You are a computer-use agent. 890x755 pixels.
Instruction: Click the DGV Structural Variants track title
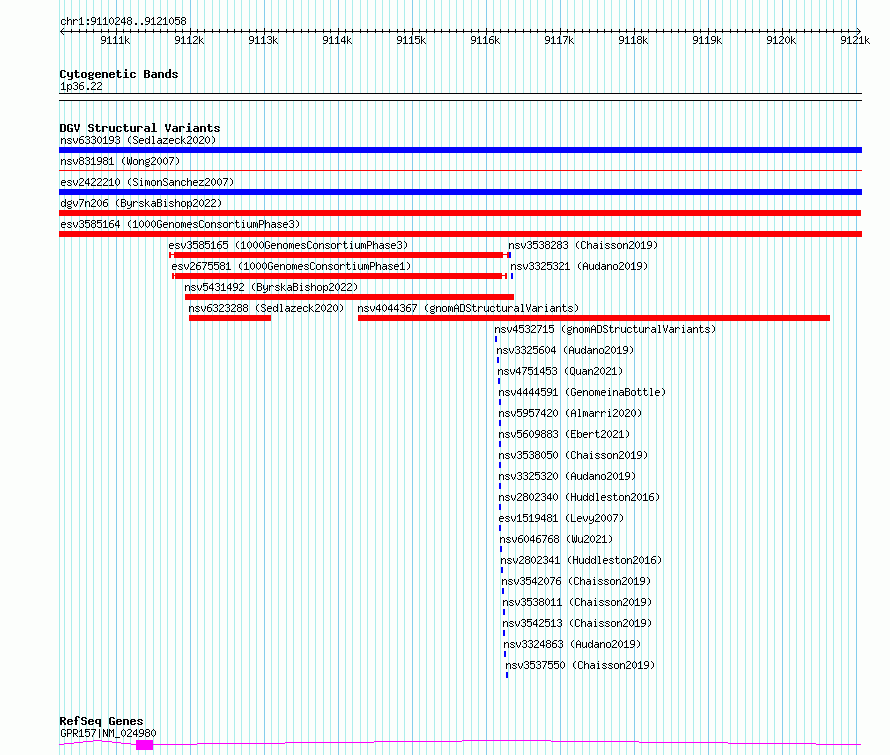(x=140, y=128)
